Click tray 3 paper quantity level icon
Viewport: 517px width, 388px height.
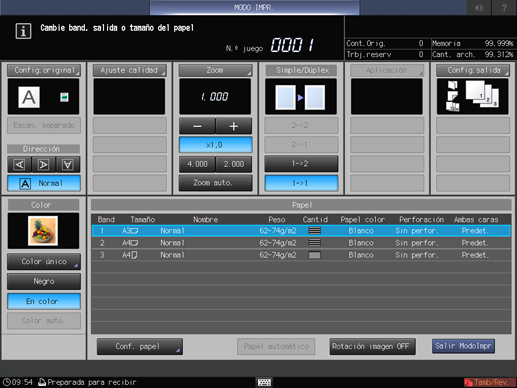tap(314, 255)
